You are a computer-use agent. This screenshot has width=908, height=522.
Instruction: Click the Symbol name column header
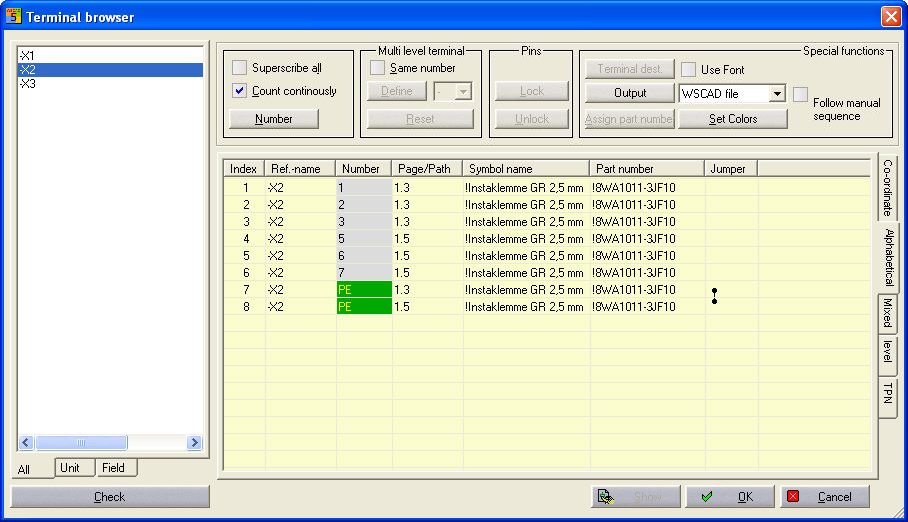point(526,169)
